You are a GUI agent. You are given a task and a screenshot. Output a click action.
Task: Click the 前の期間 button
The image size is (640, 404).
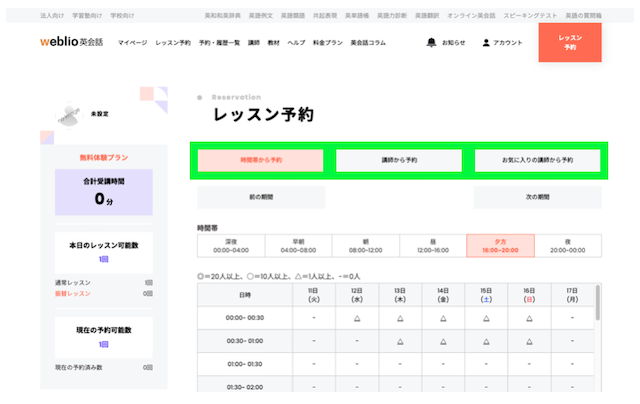coord(261,197)
